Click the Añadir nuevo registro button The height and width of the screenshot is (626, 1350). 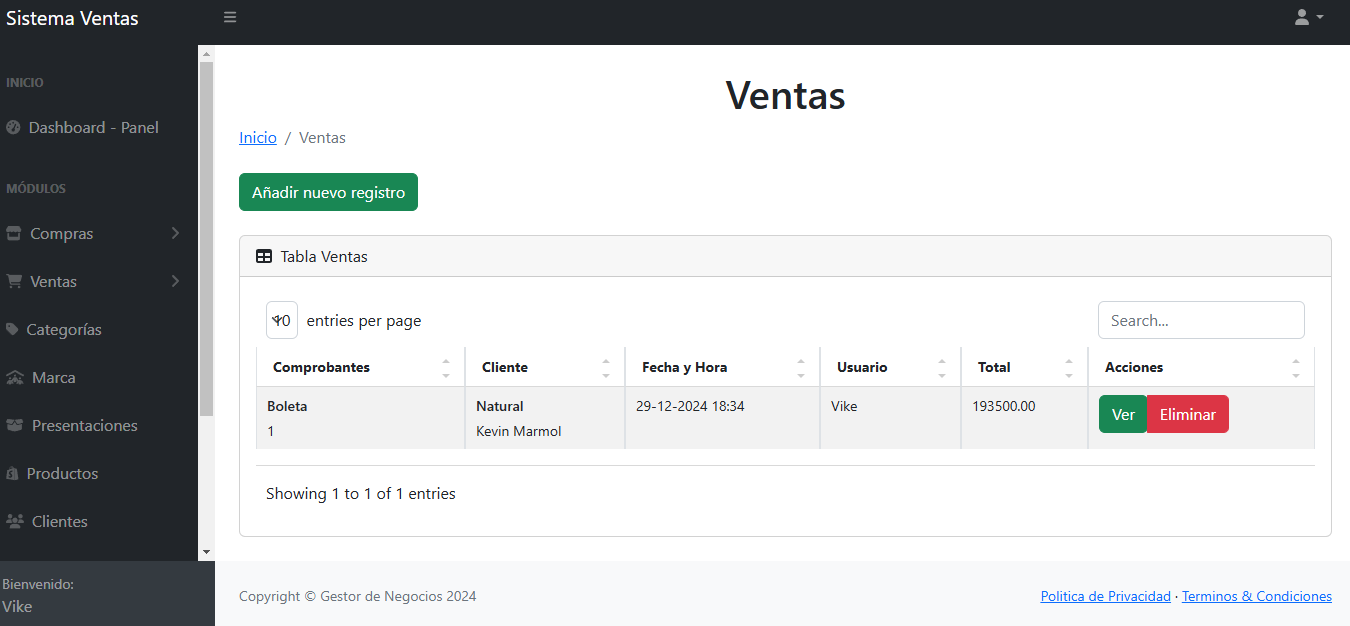tap(328, 191)
